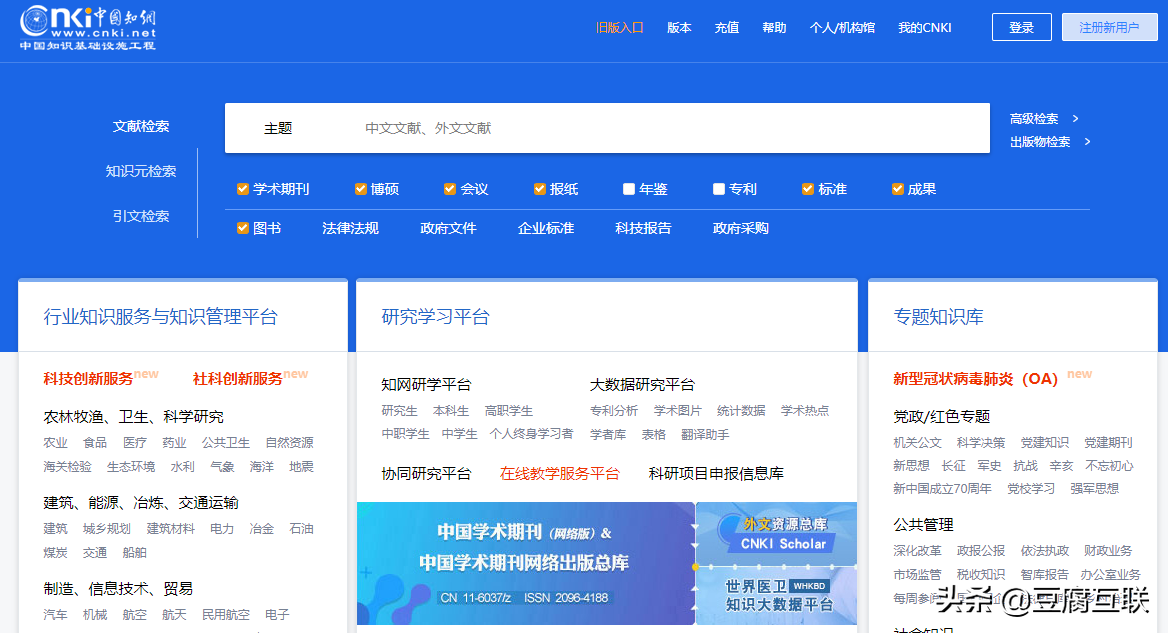1168x633 pixels.
Task: Click the 注册新用户 button
Action: tap(1109, 28)
